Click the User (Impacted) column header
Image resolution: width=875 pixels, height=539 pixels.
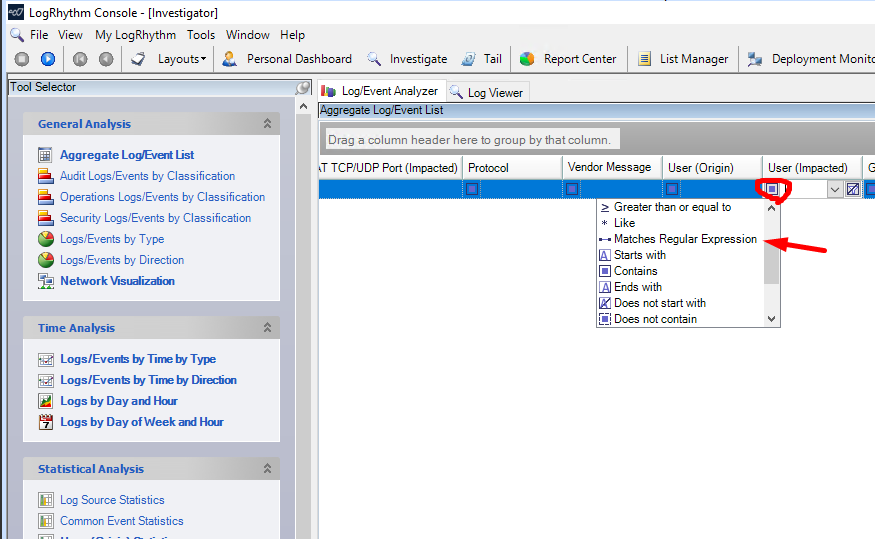click(812, 167)
